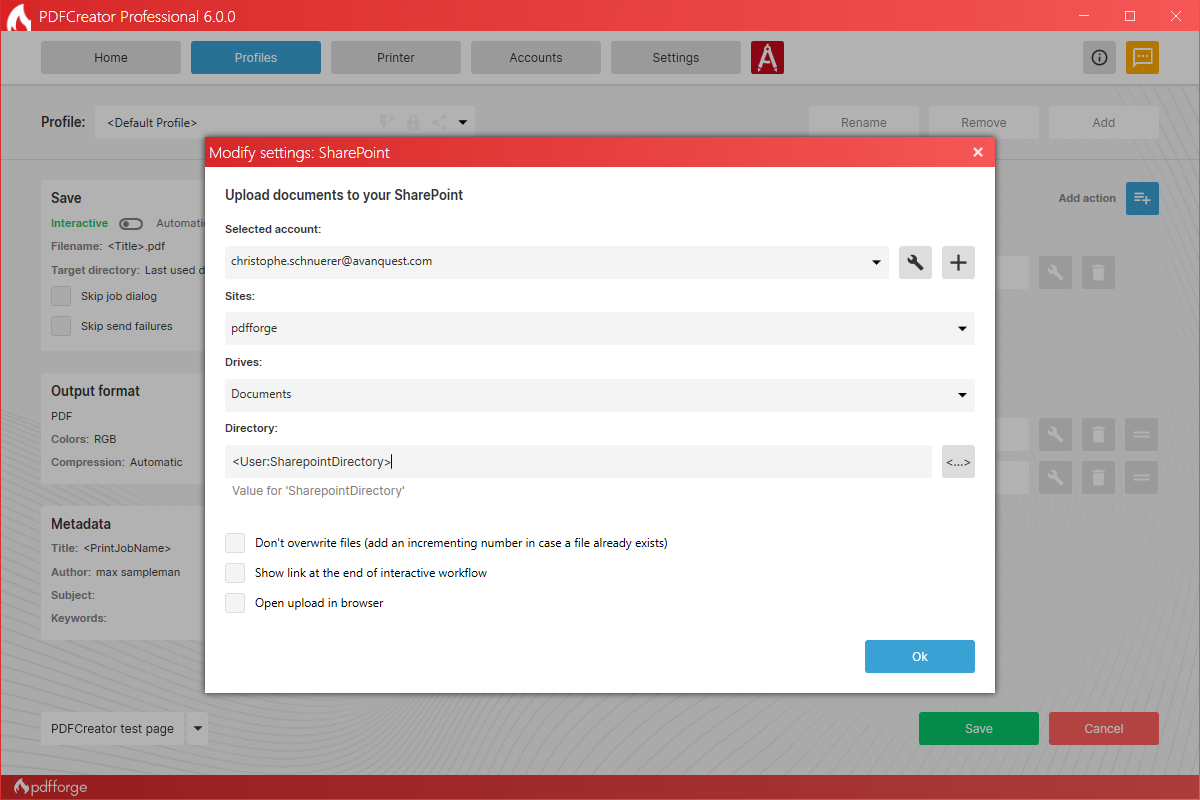1200x800 pixels.
Task: Tick Open upload in browser checkbox
Action: (235, 603)
